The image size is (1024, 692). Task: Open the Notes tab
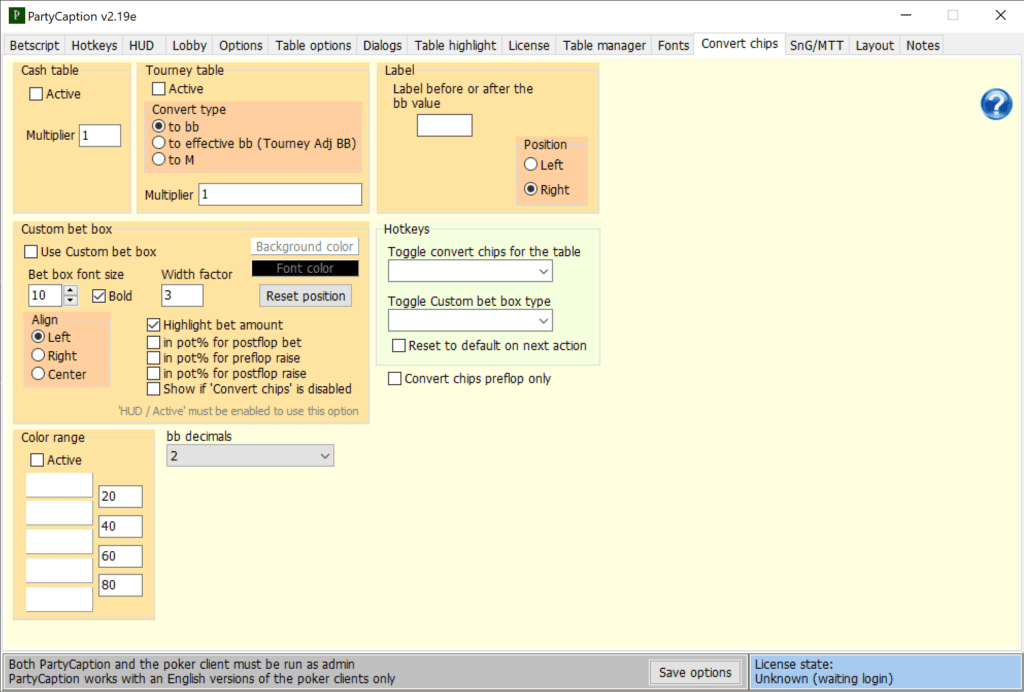click(x=923, y=45)
